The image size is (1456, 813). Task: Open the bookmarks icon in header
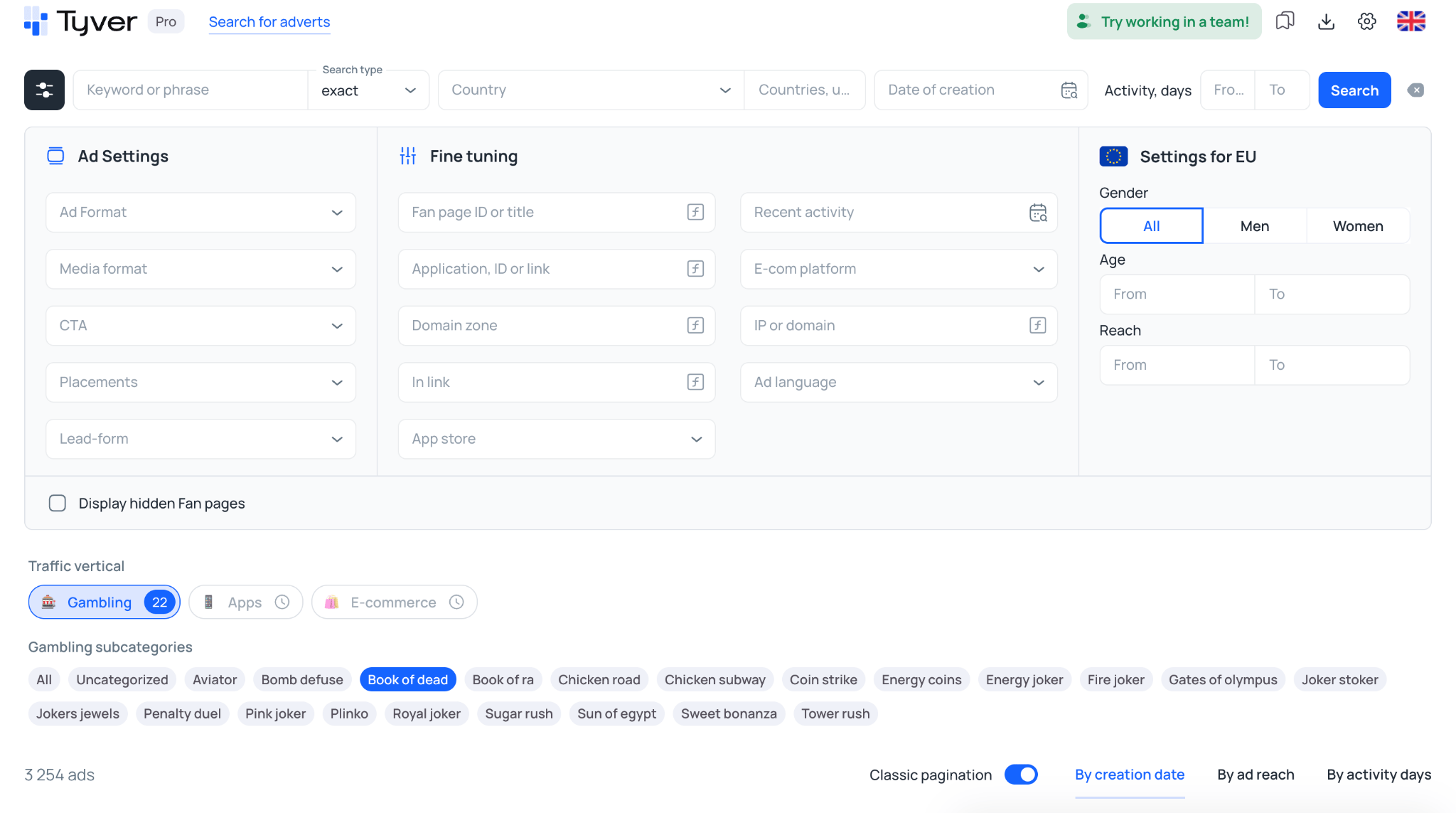(x=1285, y=21)
